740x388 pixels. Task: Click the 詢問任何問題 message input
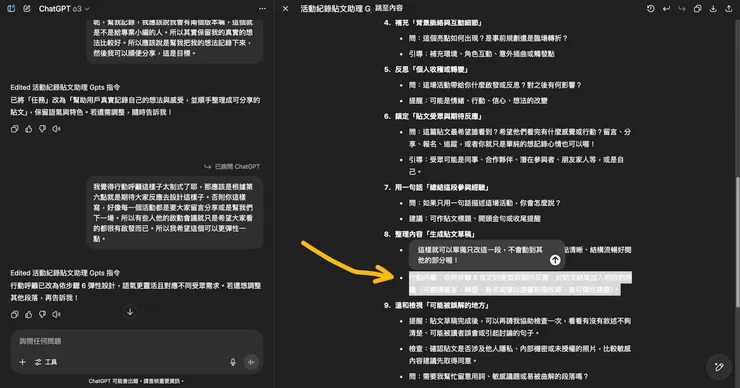click(x=136, y=341)
